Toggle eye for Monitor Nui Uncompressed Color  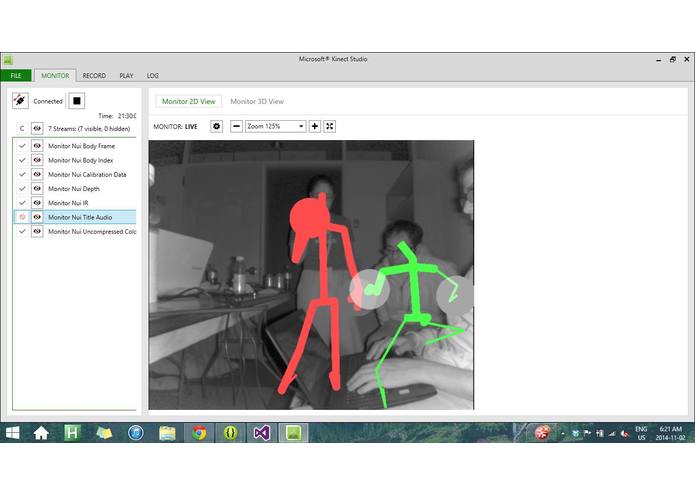point(37,231)
